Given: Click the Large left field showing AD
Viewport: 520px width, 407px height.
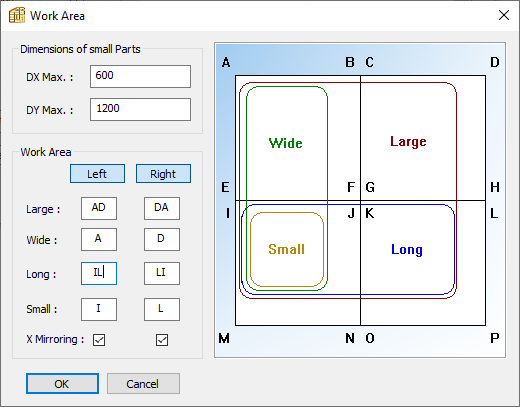Looking at the screenshot, I should click(x=99, y=208).
